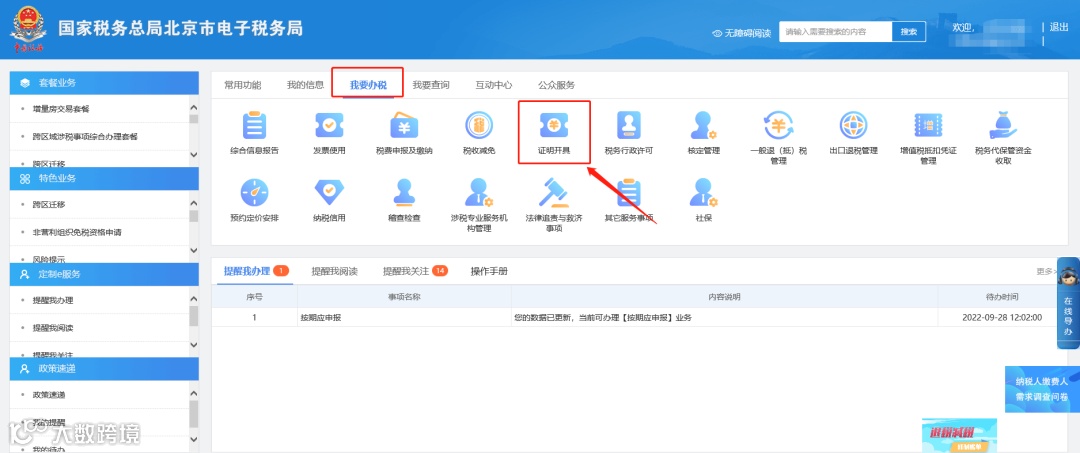1080x453 pixels.
Task: Open 其它服务事项 icon
Action: pyautogui.click(x=628, y=193)
